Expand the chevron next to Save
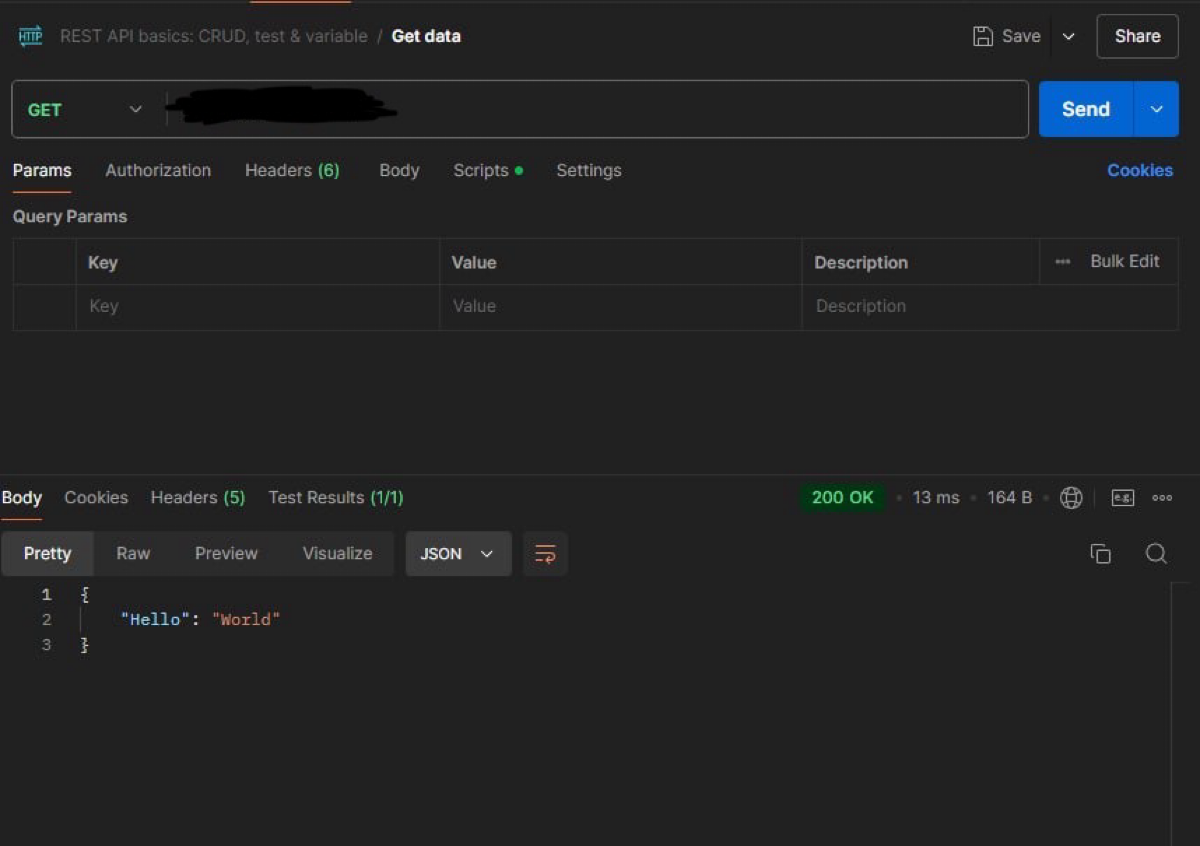This screenshot has height=846, width=1200. pos(1068,36)
